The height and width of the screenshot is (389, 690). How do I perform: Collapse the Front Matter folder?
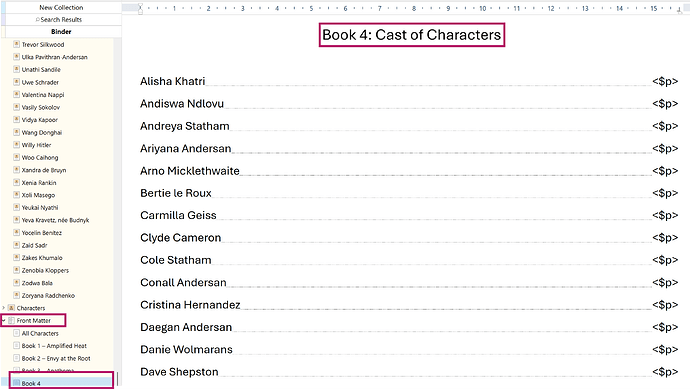coord(4,320)
